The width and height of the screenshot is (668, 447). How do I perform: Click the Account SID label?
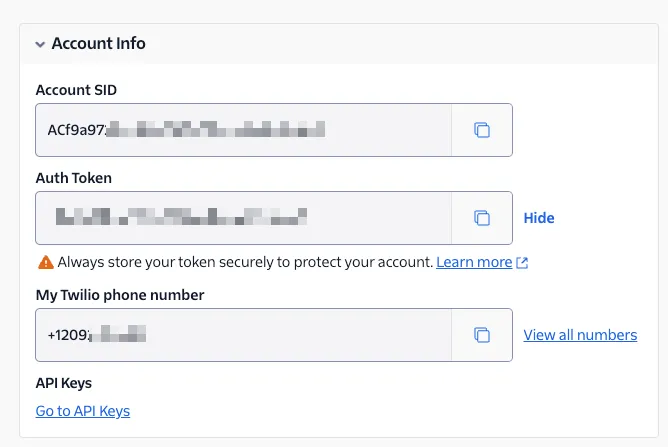click(x=76, y=90)
